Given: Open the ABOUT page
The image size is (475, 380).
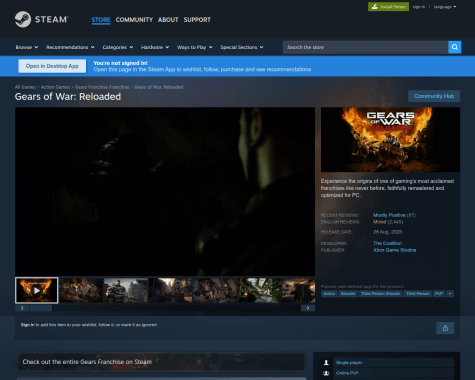Looking at the screenshot, I should (168, 20).
